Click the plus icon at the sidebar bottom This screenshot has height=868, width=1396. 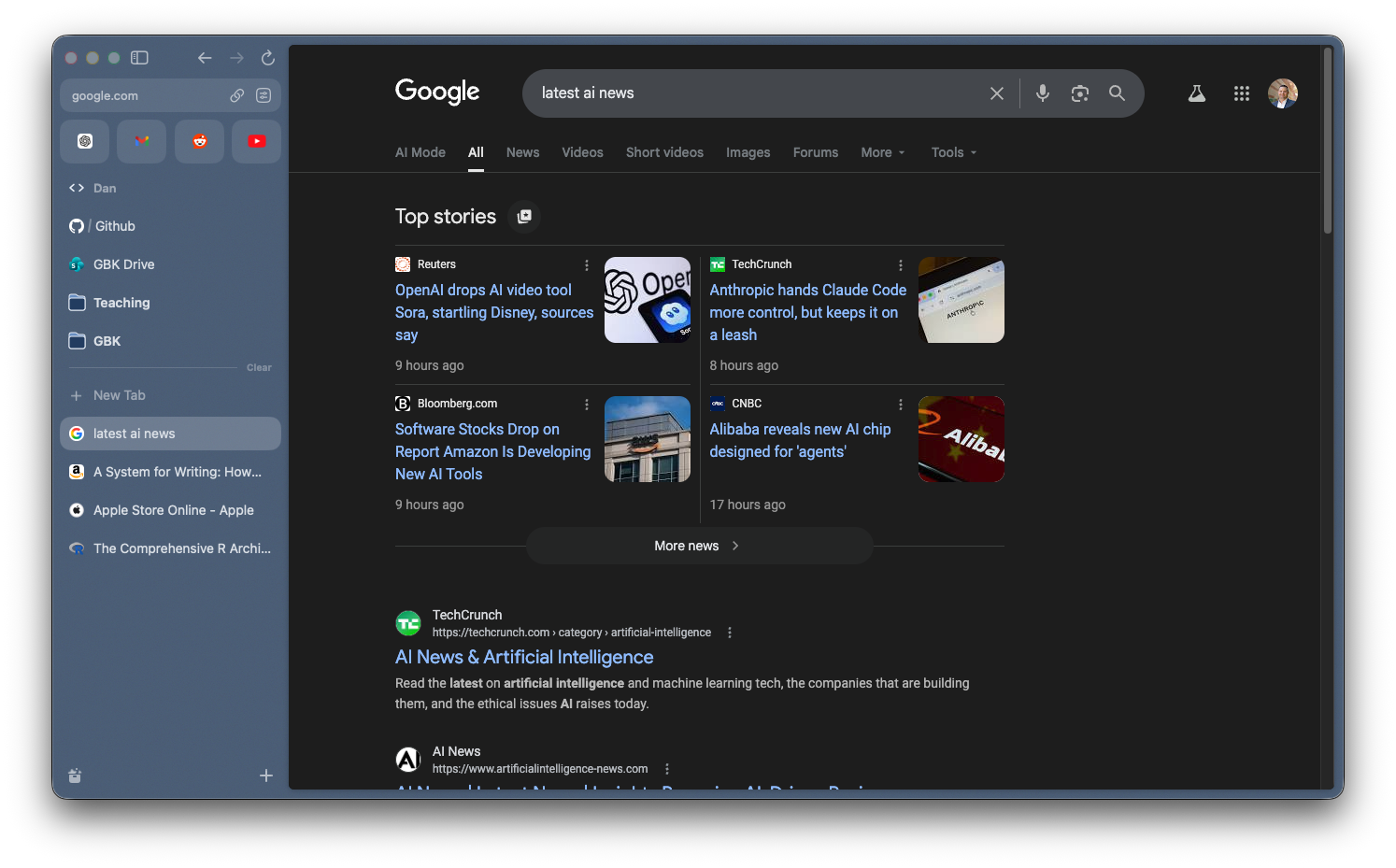pos(266,776)
